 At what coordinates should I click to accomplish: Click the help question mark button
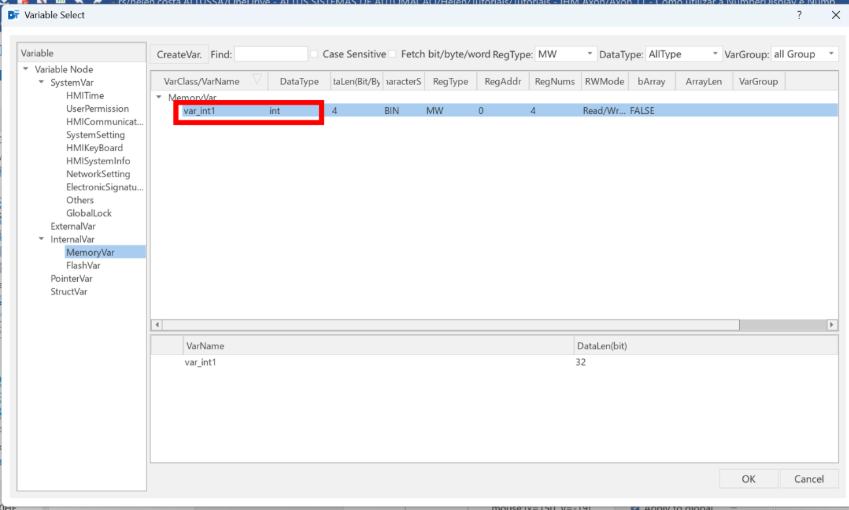[799, 15]
